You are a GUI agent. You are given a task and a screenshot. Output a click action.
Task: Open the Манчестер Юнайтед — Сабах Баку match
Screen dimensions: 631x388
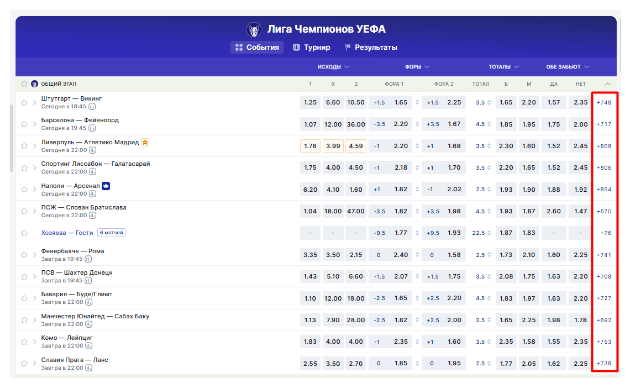(95, 316)
